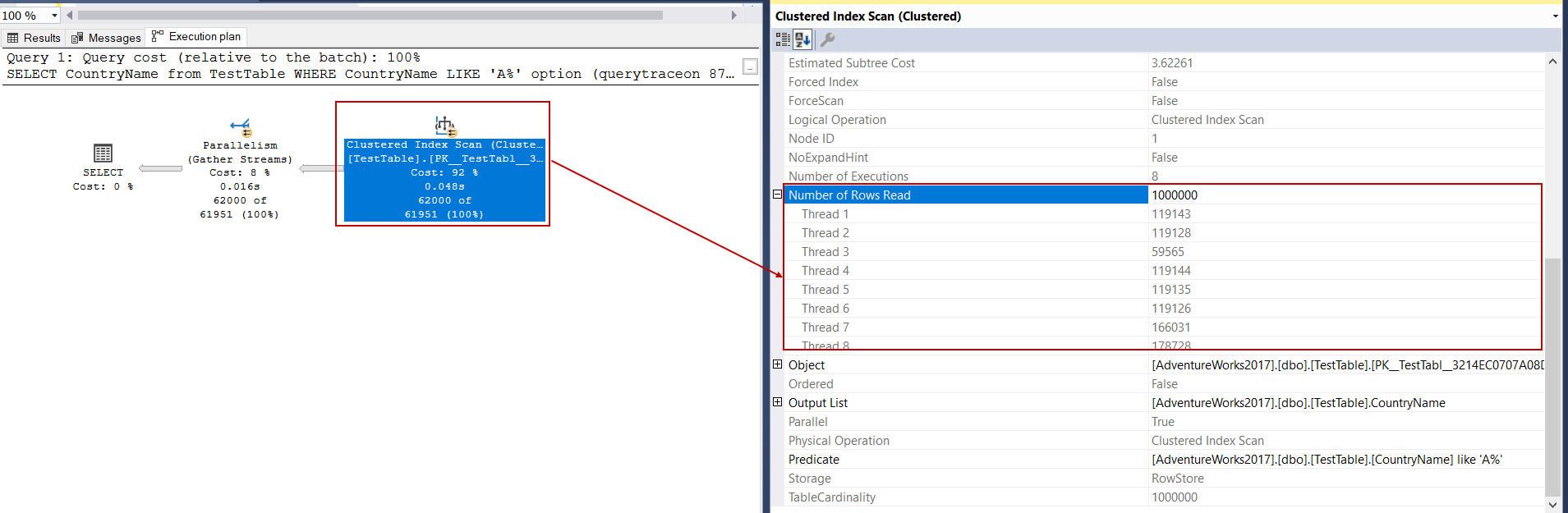Image resolution: width=1568 pixels, height=513 pixels.
Task: Click the Predicate value like 'A%'
Action: tap(1327, 460)
